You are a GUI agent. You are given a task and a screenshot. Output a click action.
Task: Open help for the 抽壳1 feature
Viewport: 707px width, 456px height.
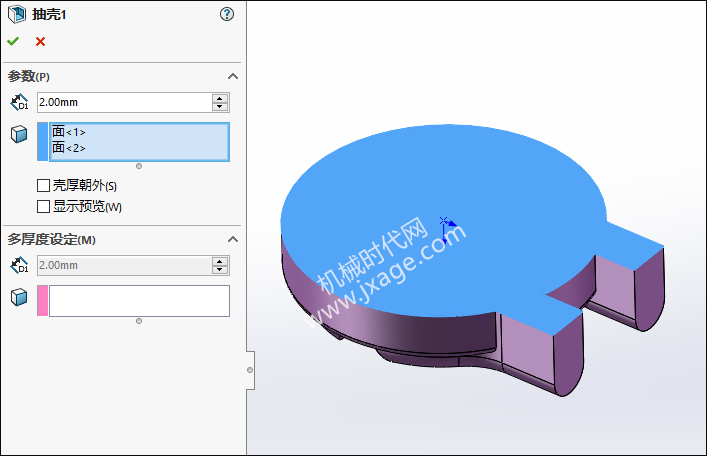click(x=227, y=14)
